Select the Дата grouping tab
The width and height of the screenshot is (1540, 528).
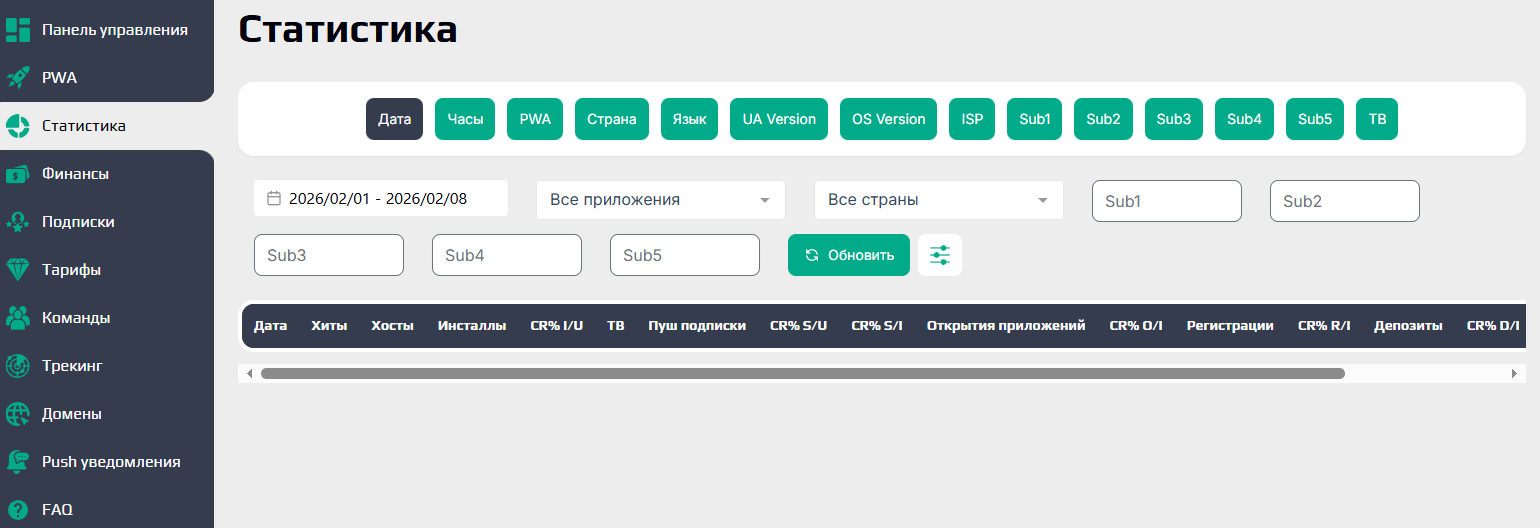click(394, 119)
